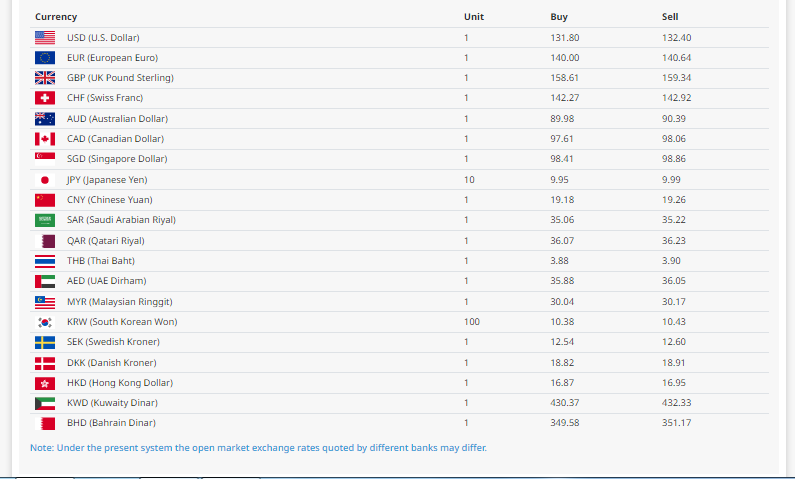Click the note about open market exchange rates
The width and height of the screenshot is (795, 479).
258,448
